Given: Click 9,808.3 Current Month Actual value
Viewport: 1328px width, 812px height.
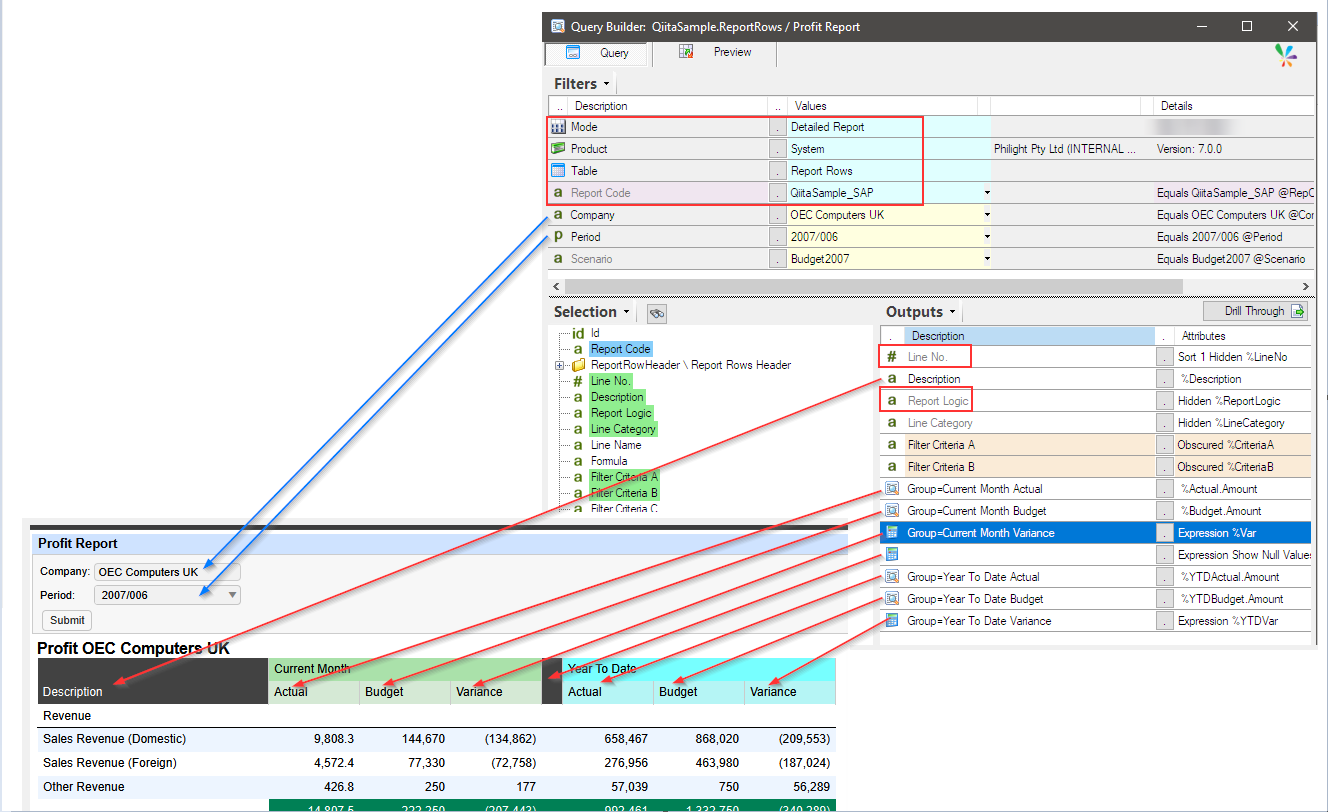Looking at the screenshot, I should [x=333, y=739].
